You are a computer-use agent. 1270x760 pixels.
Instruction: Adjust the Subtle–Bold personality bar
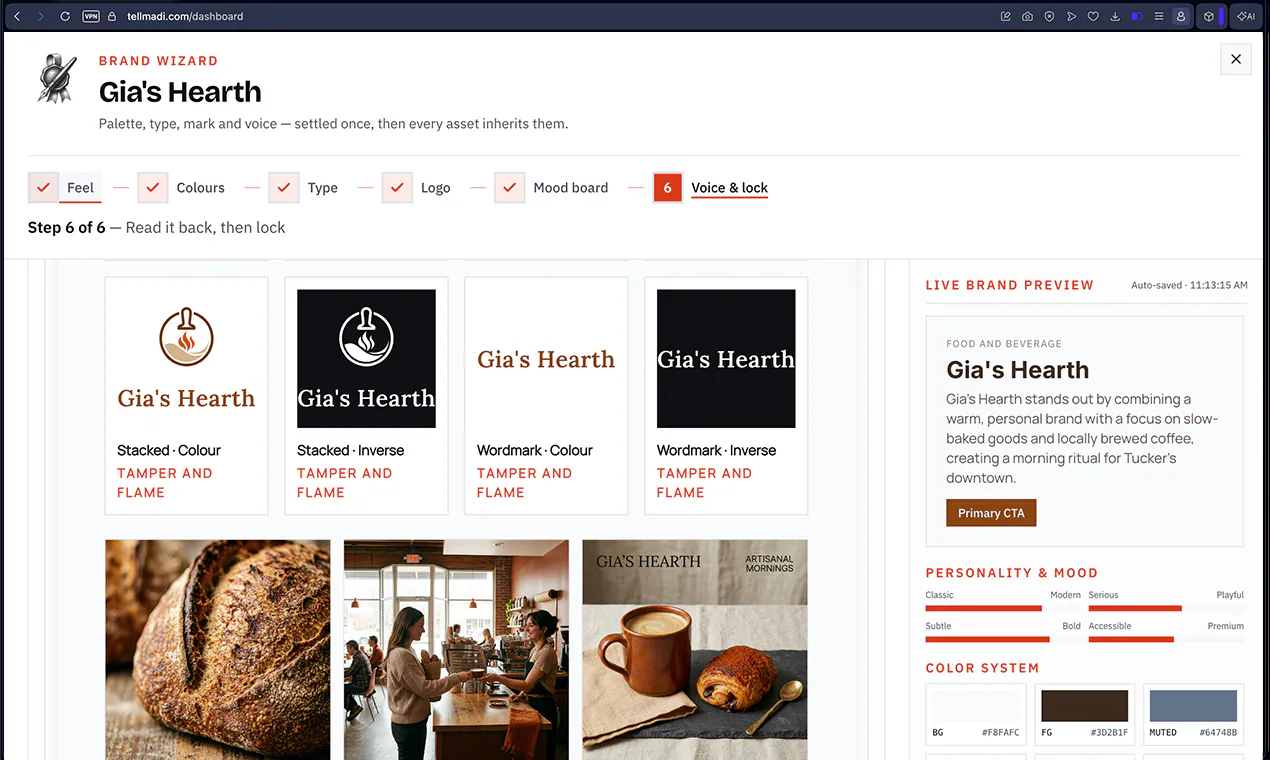[1003, 639]
